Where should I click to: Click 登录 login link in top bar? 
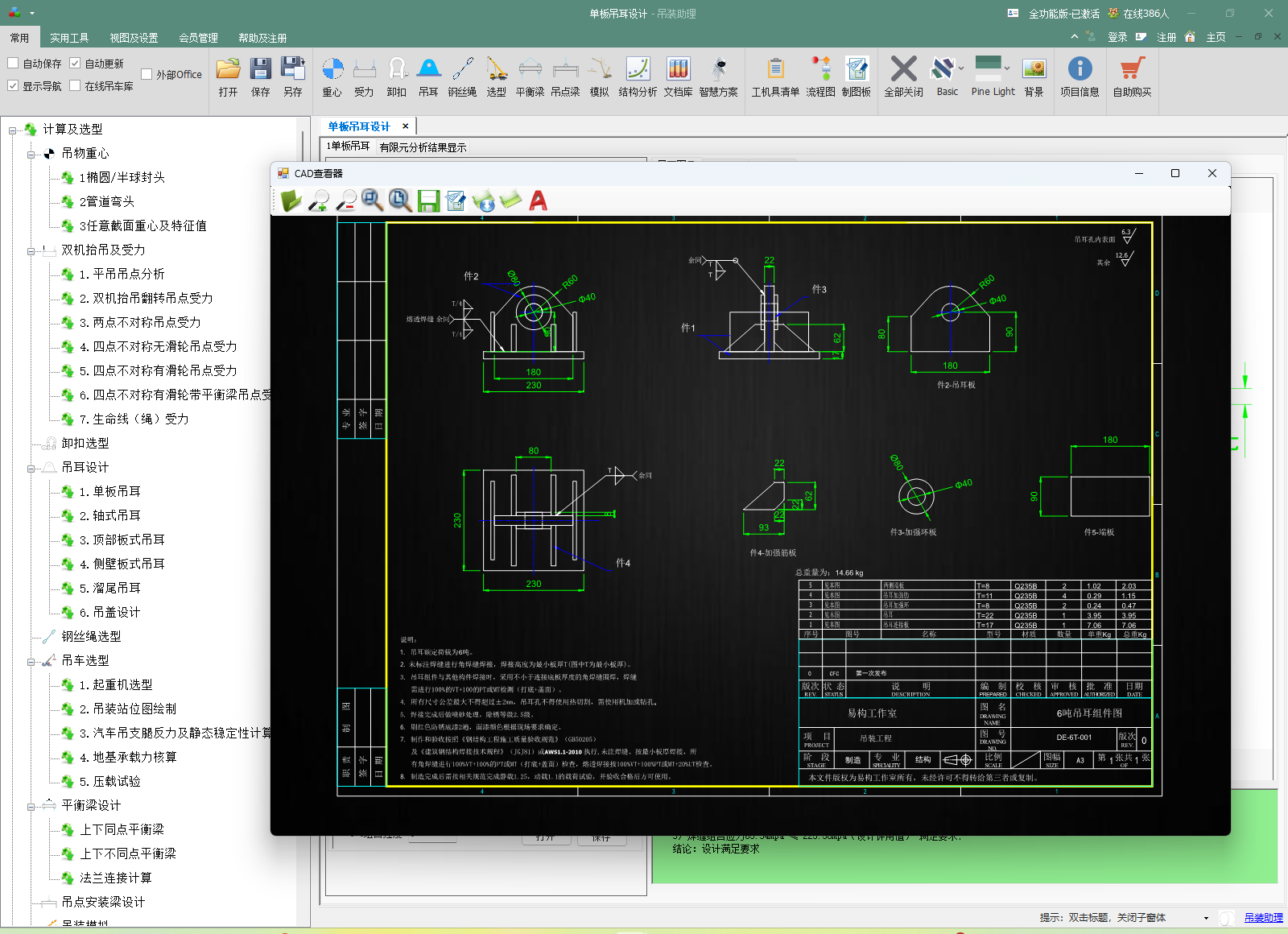pyautogui.click(x=1117, y=37)
